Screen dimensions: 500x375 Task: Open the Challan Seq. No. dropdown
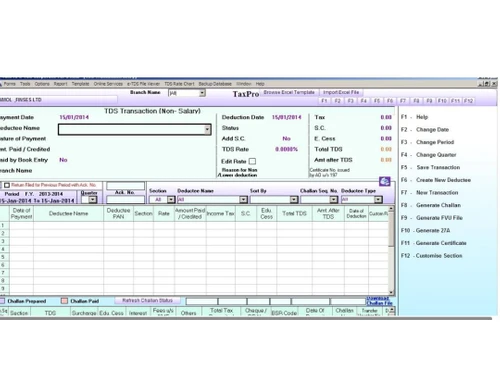(334, 199)
